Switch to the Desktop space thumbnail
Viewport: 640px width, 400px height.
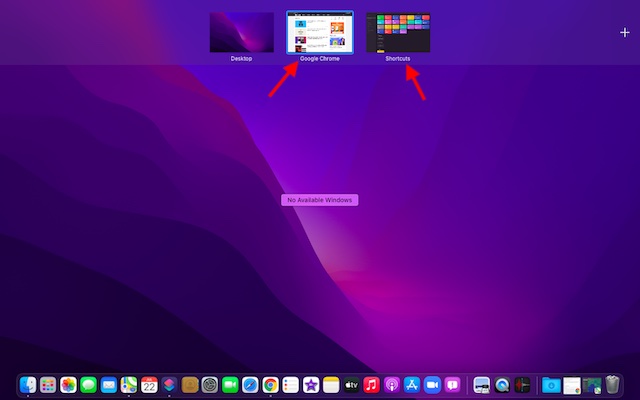point(241,32)
